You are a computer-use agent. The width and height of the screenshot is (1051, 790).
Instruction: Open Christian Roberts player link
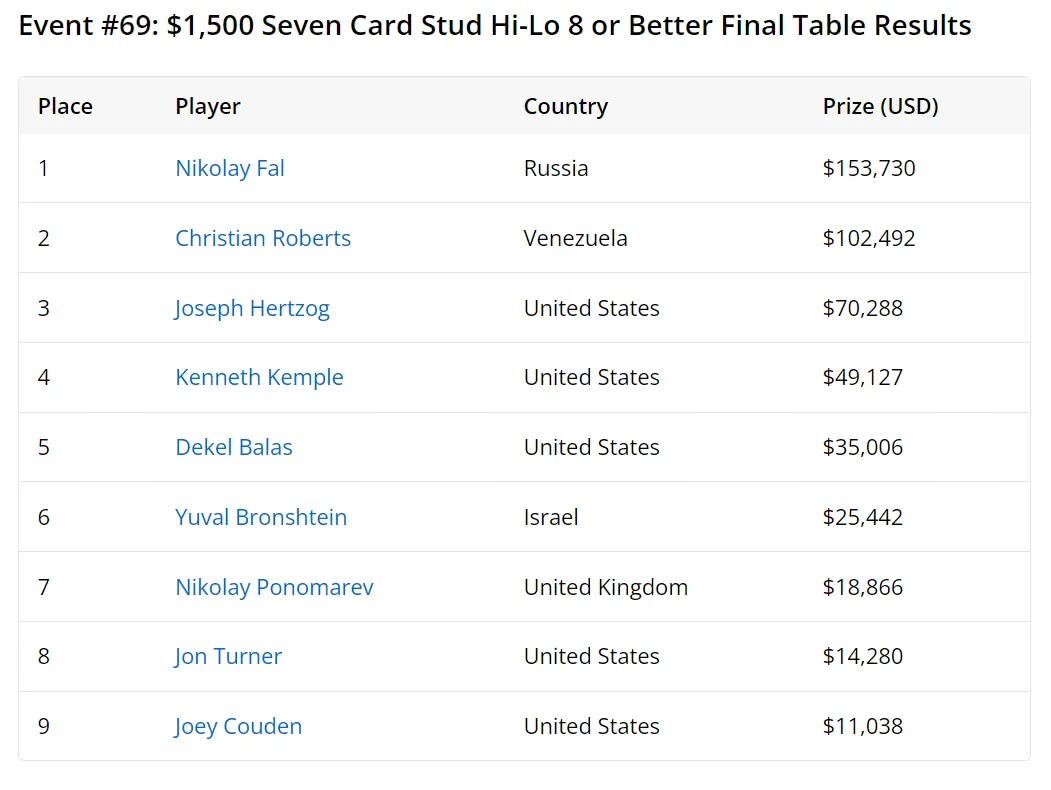pyautogui.click(x=263, y=238)
